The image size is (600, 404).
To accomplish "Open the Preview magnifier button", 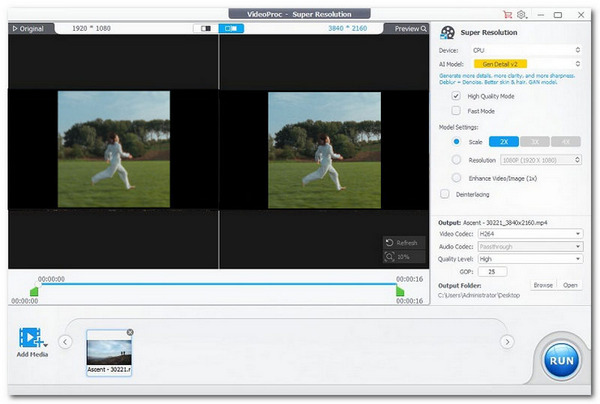I will click(410, 29).
